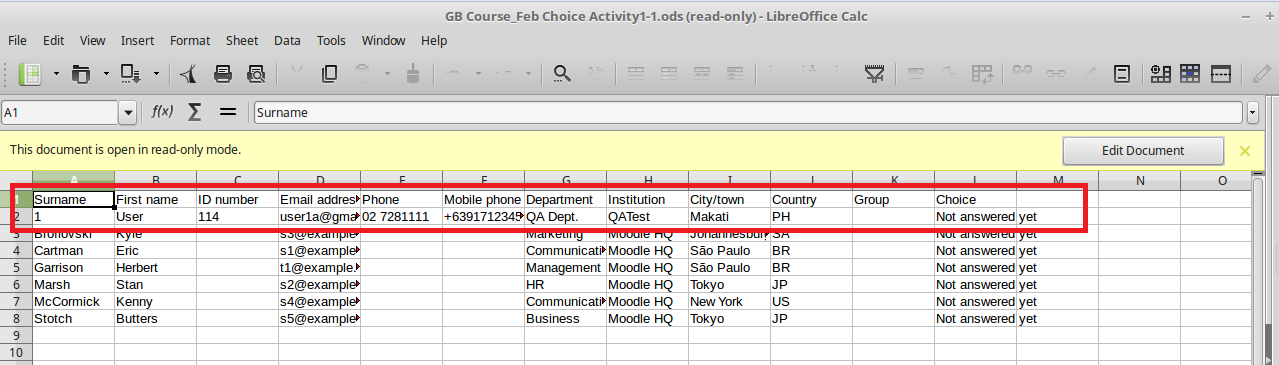The height and width of the screenshot is (365, 1279).
Task: Expand the Paste options dropdown arrow
Action: point(388,73)
